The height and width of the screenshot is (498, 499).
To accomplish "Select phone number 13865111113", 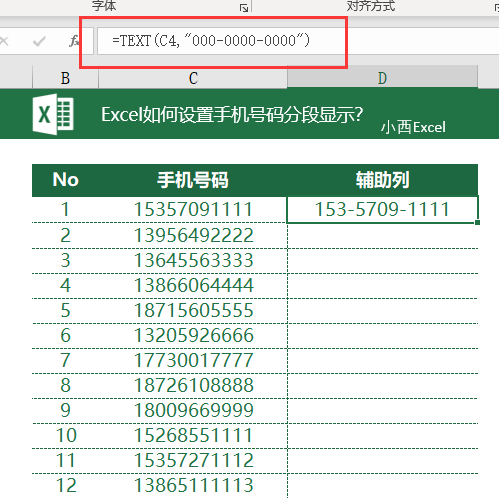I will (193, 485).
